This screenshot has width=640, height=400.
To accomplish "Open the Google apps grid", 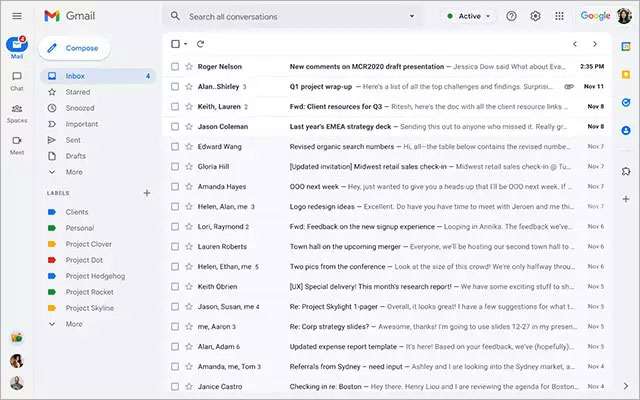I will point(559,16).
